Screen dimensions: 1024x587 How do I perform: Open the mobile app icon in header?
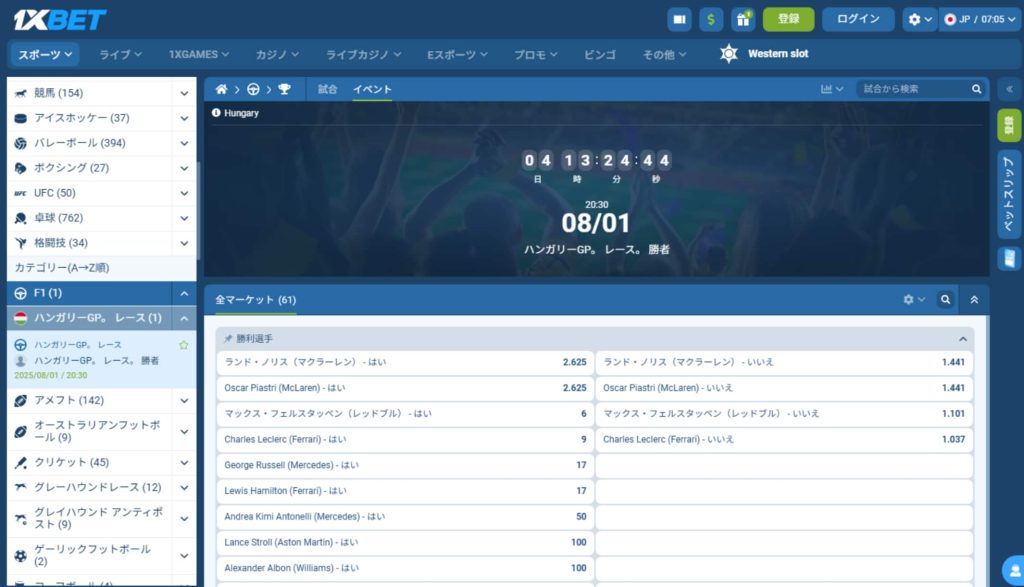[679, 20]
